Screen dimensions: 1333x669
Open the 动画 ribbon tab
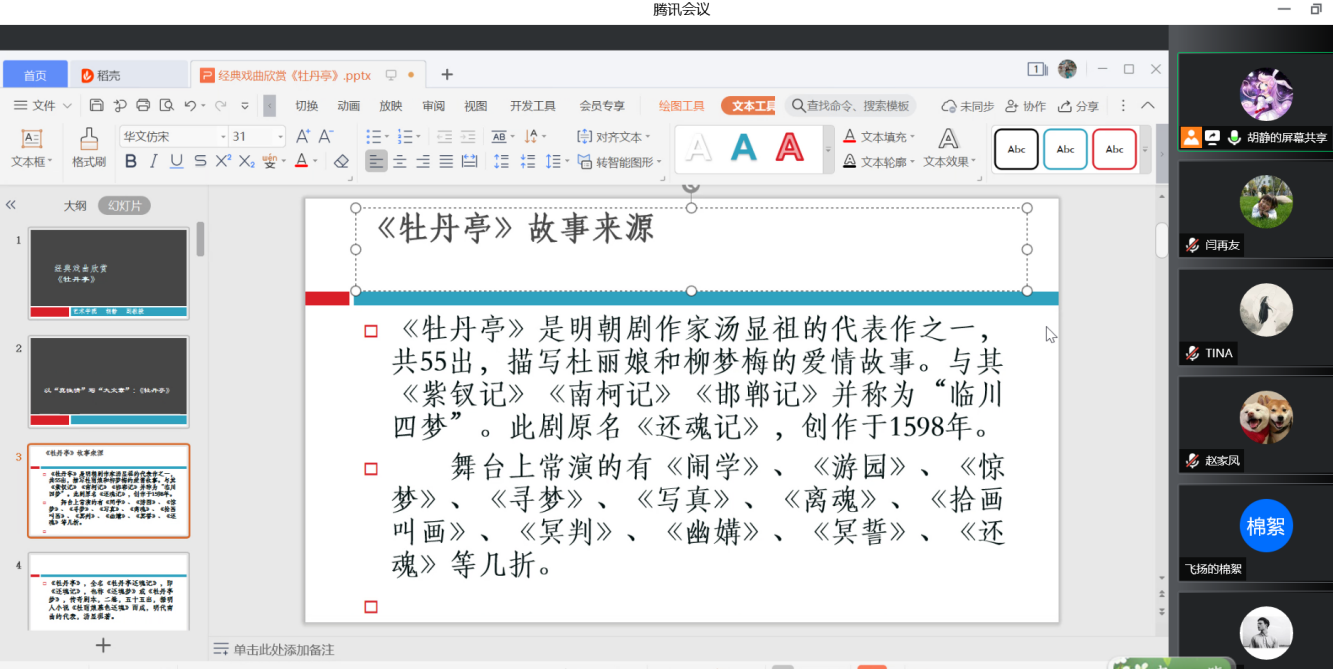click(348, 106)
